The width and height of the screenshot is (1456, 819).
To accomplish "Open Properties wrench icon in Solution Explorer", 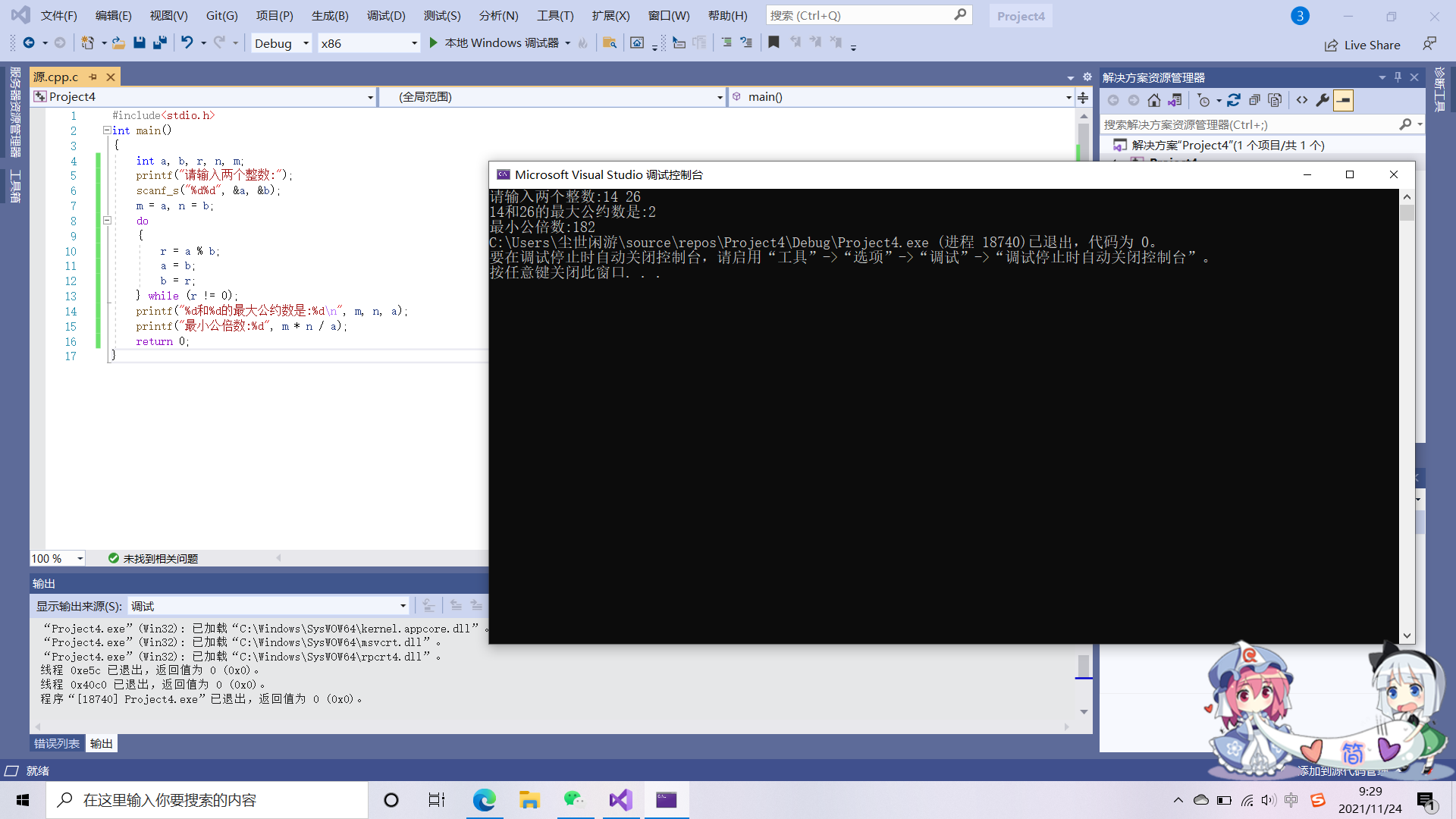I will [1323, 100].
